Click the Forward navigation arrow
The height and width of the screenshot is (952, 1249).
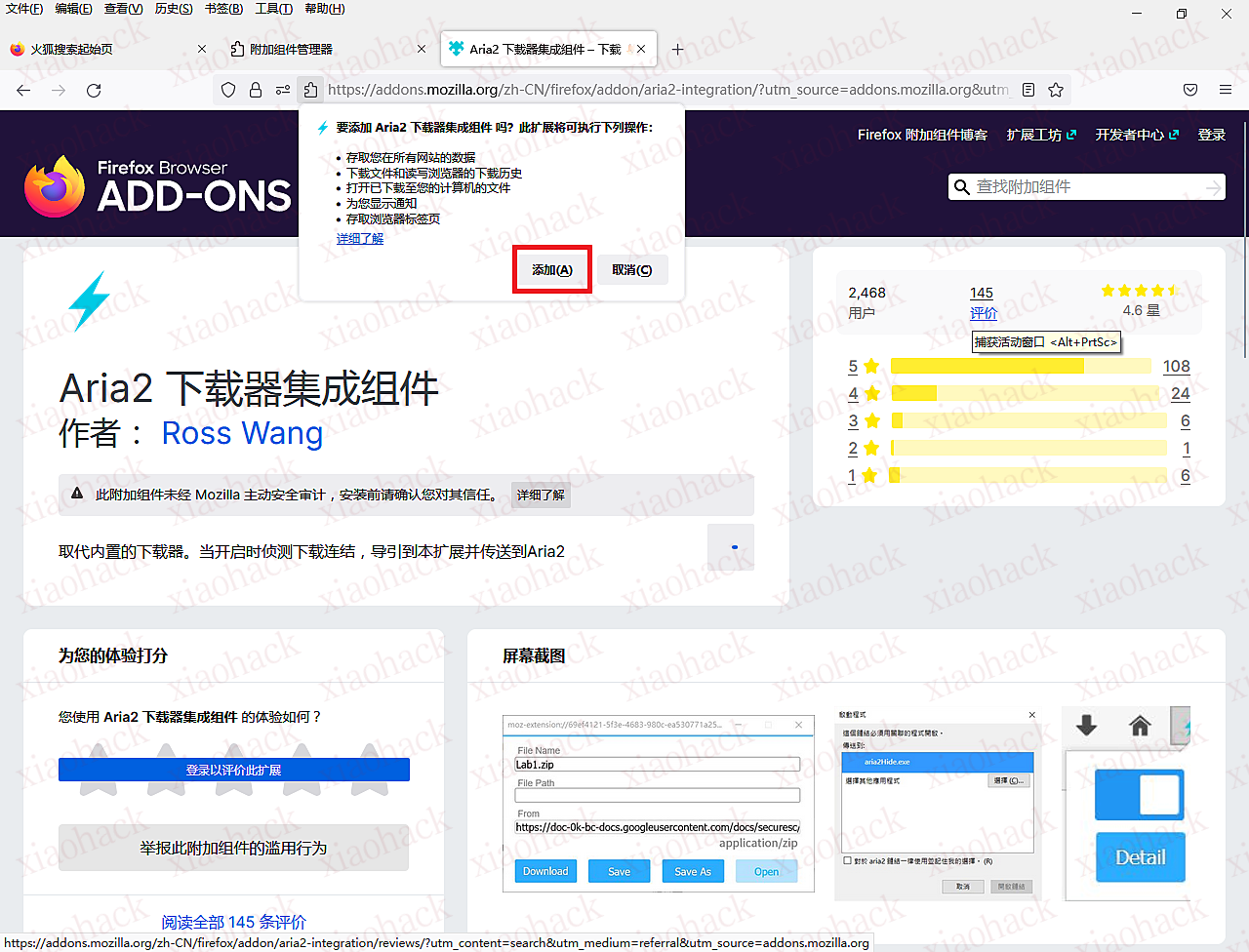pos(59,90)
